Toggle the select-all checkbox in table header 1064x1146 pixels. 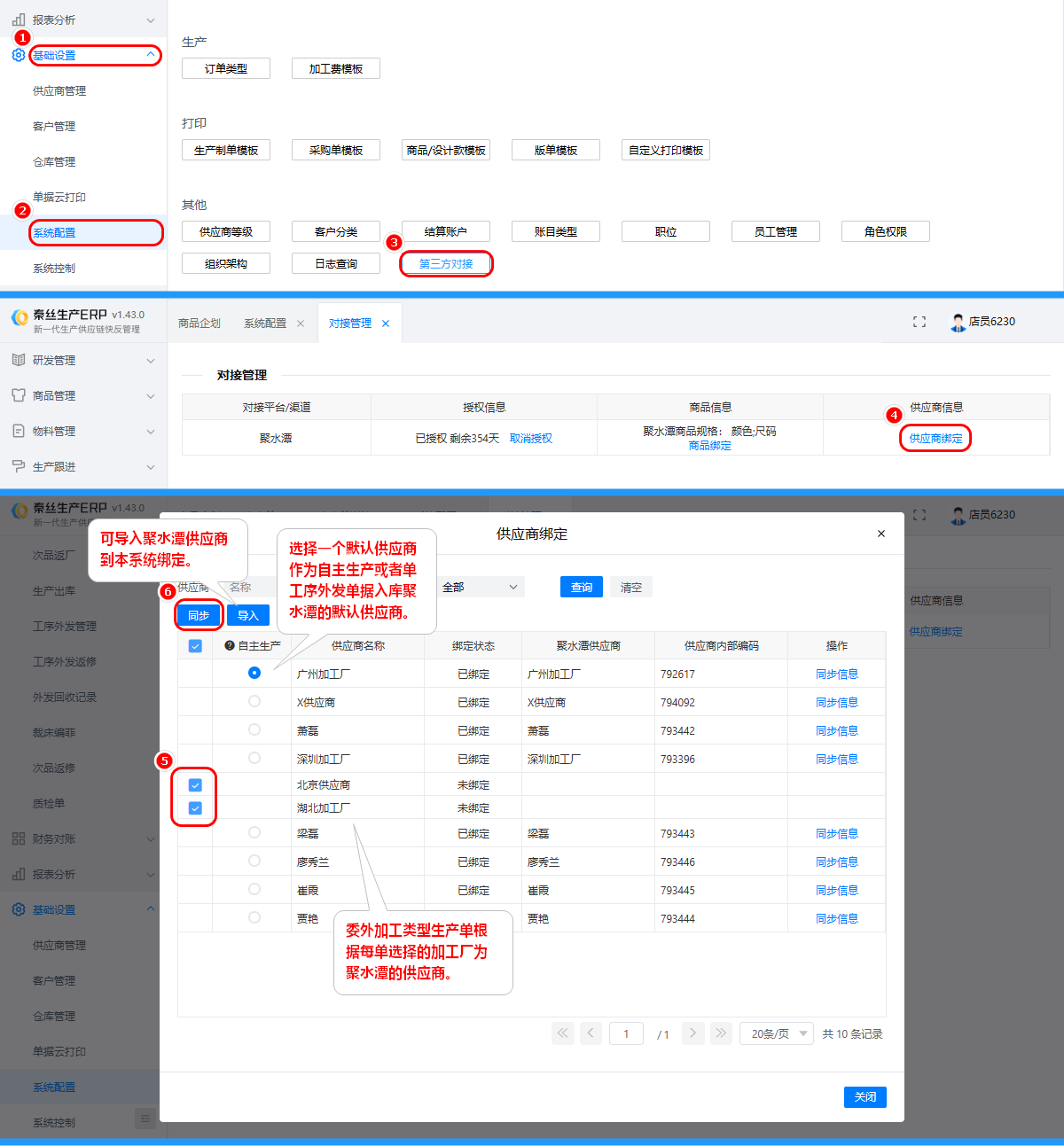tap(195, 646)
